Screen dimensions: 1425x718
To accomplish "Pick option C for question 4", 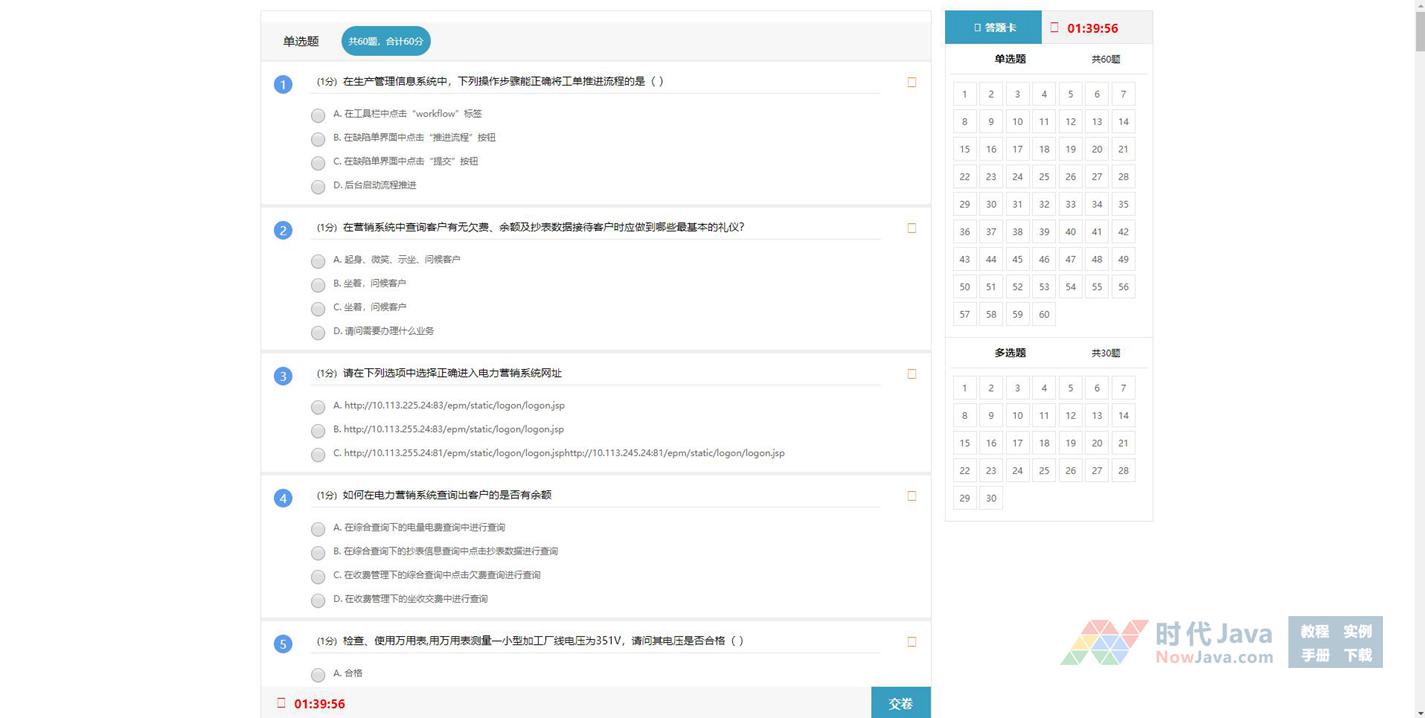I will coord(318,576).
